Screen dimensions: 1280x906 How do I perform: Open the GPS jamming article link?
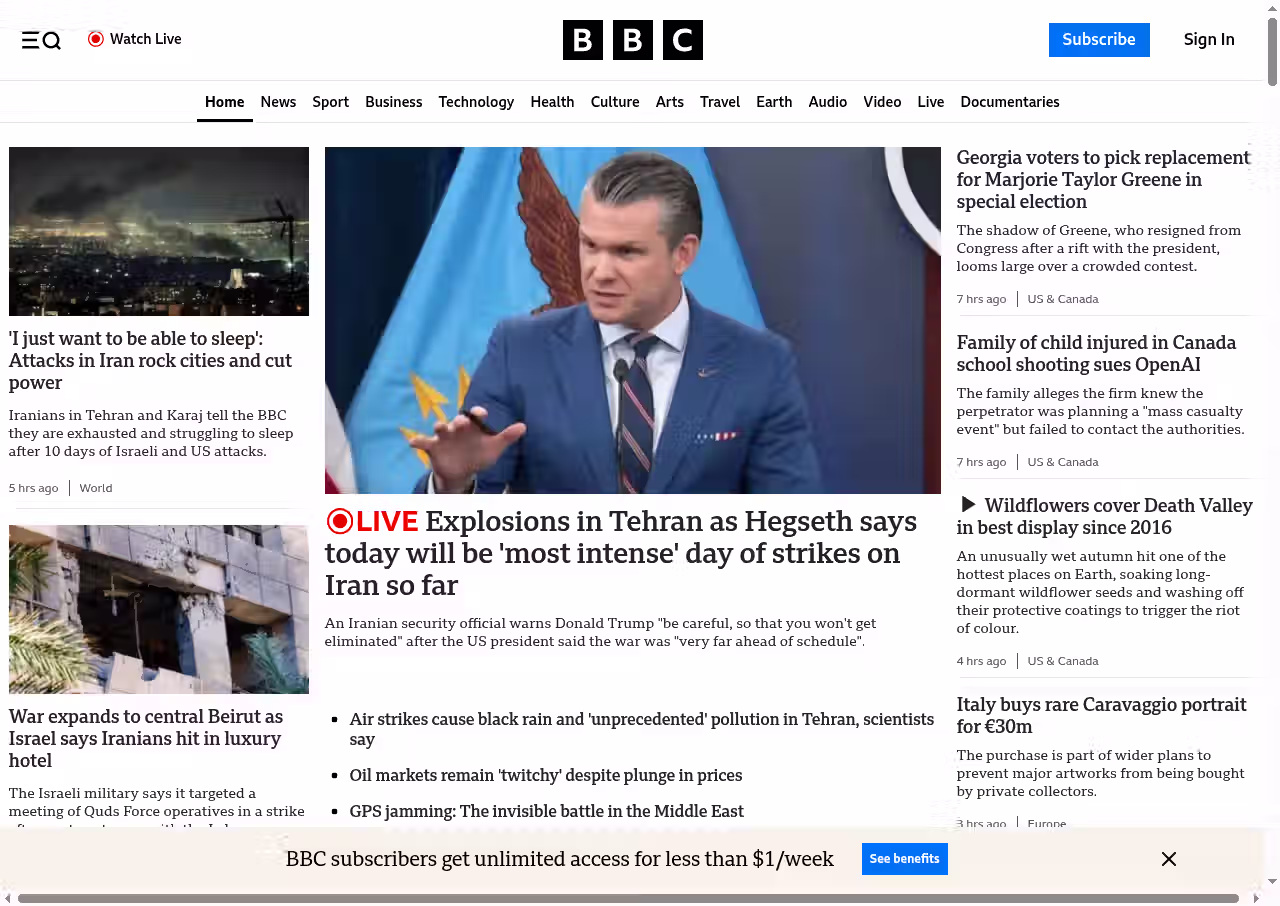546,811
